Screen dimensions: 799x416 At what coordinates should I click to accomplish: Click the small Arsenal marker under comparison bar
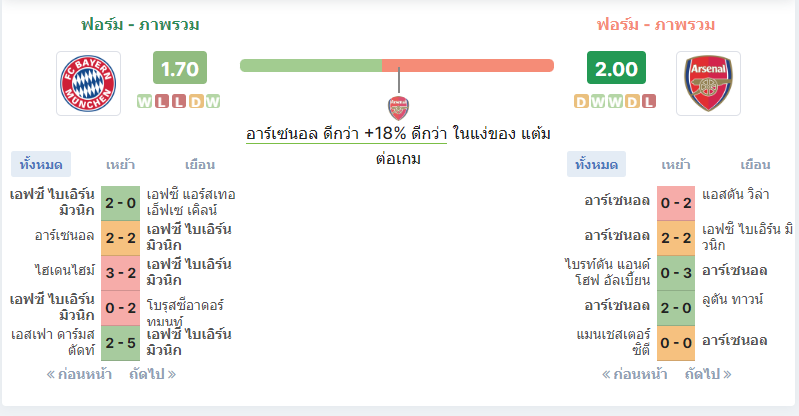click(398, 108)
